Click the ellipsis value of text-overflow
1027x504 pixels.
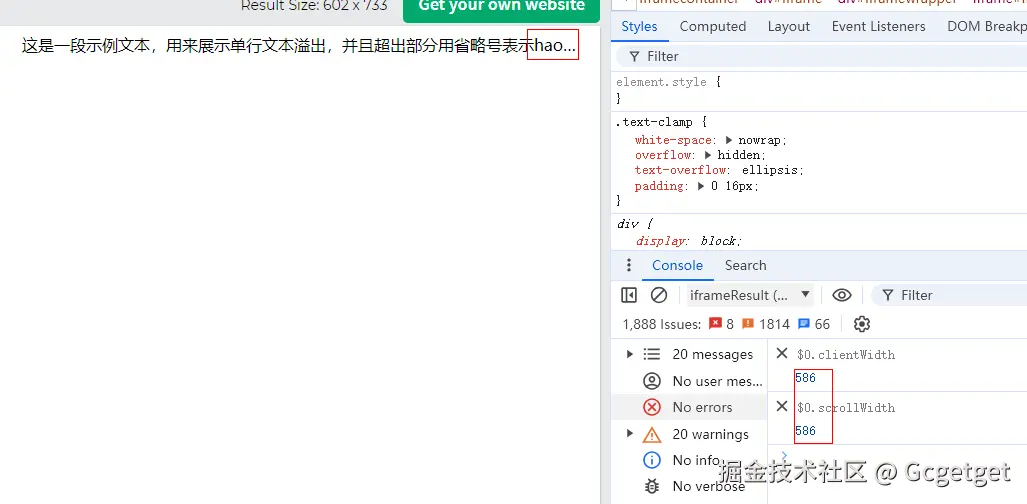point(770,170)
